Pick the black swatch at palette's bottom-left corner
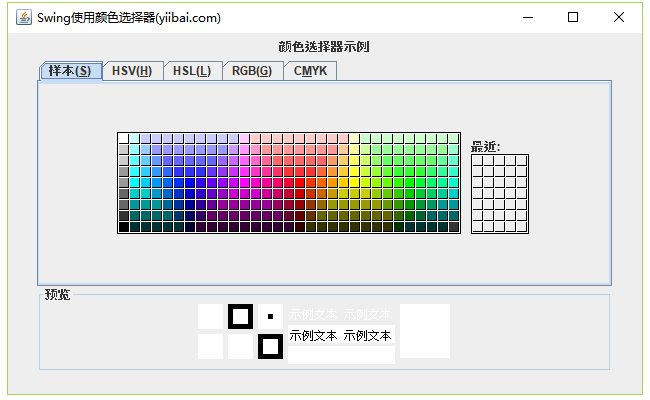This screenshot has width=650, height=400. 124,227
